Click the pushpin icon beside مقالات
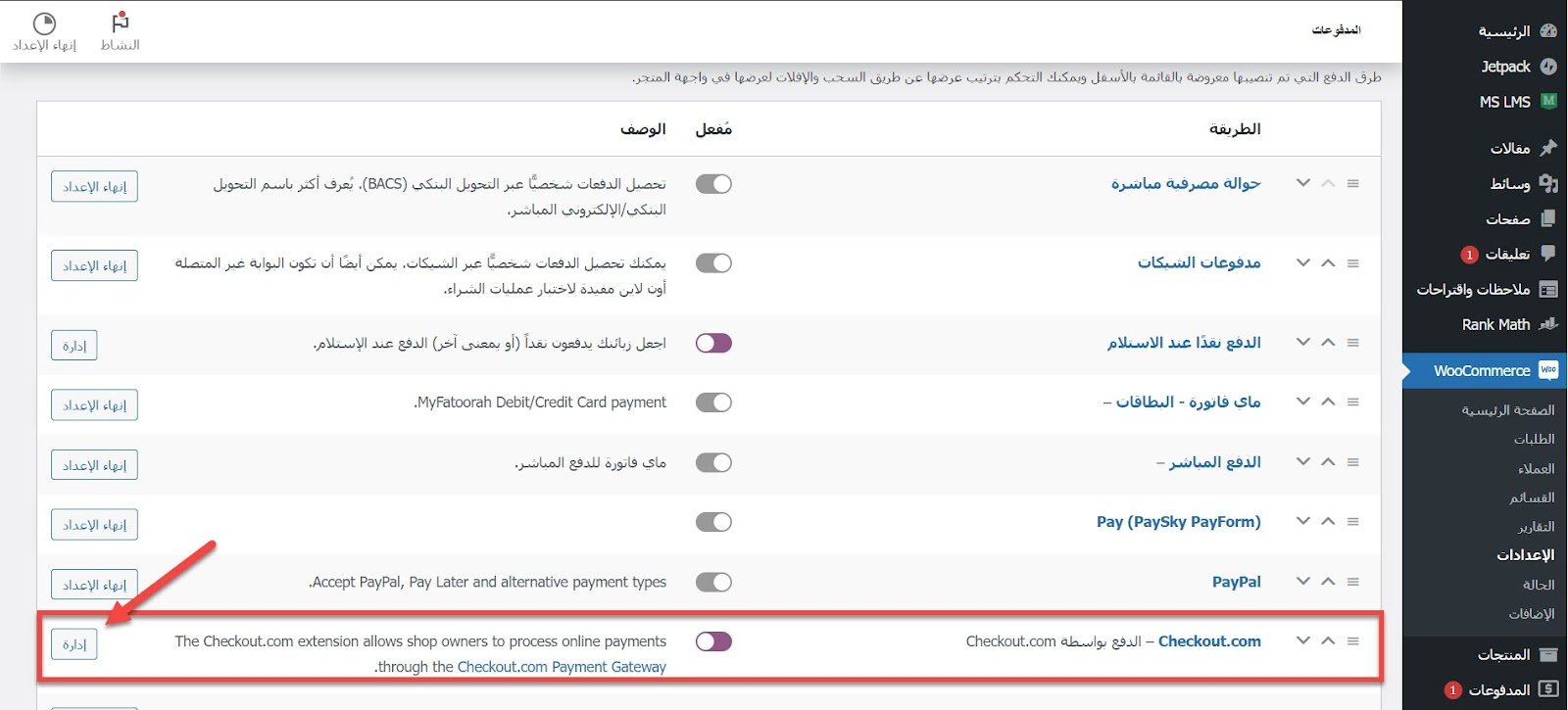 1548,148
